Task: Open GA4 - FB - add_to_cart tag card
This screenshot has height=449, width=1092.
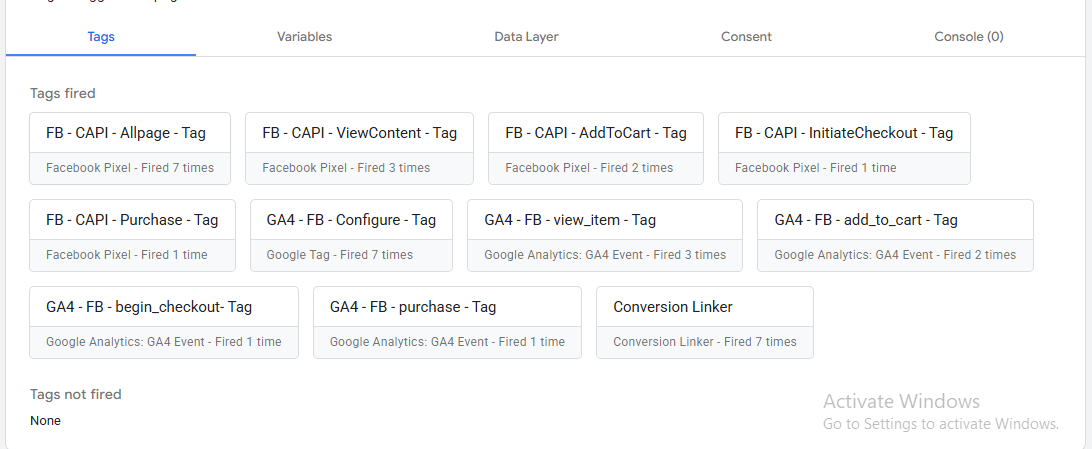Action: [895, 235]
